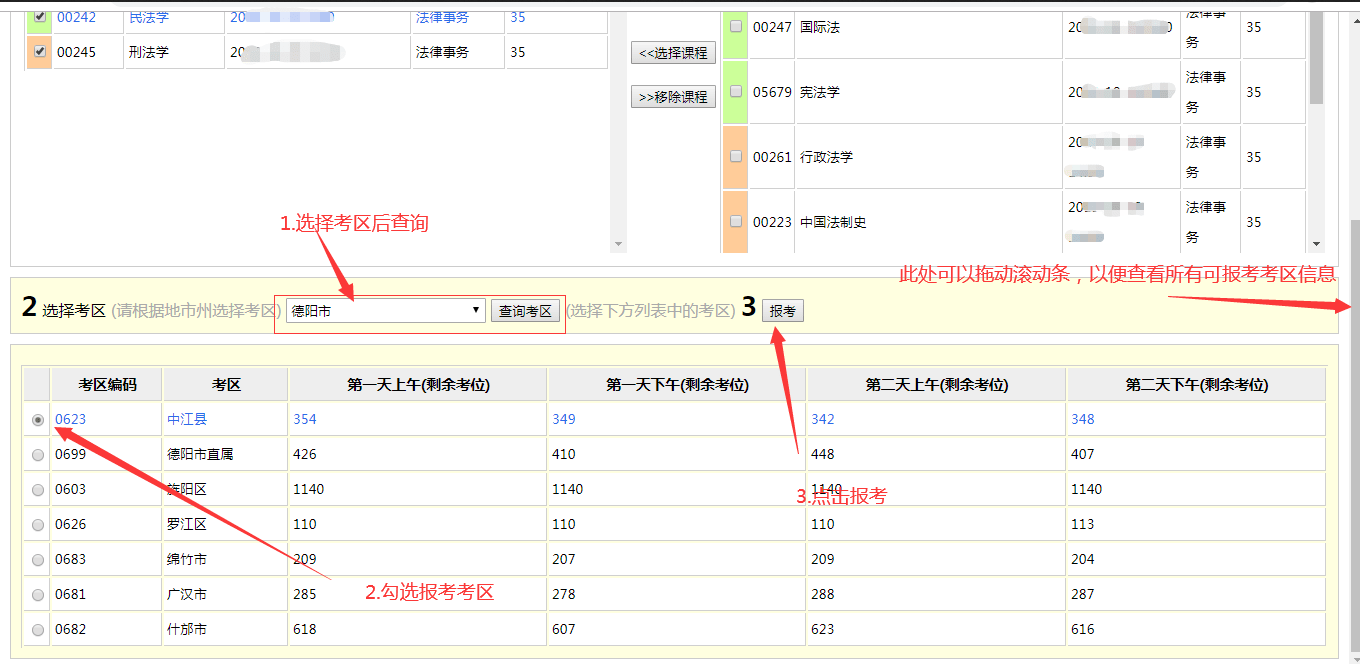Click the down arrow of right course list scrollbar
This screenshot has width=1360, height=664.
click(x=1316, y=244)
